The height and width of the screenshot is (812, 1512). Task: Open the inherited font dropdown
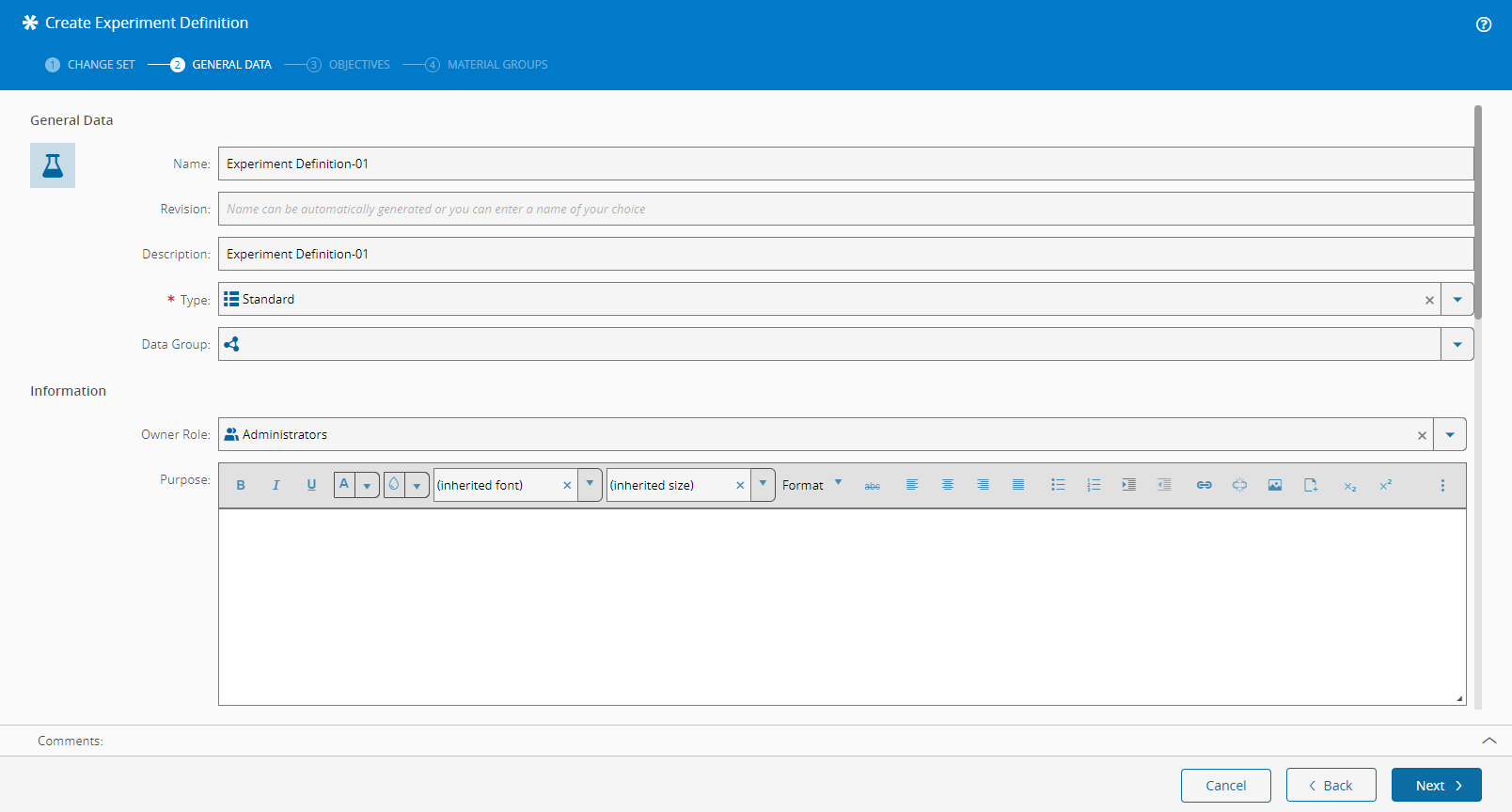point(590,485)
